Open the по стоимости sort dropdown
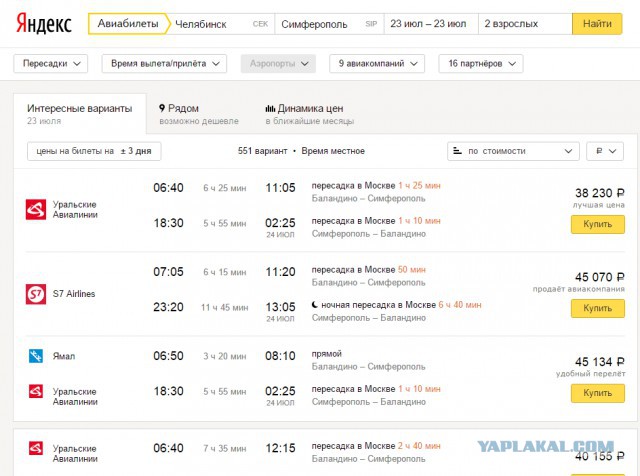This screenshot has height=476, width=640. tap(513, 151)
